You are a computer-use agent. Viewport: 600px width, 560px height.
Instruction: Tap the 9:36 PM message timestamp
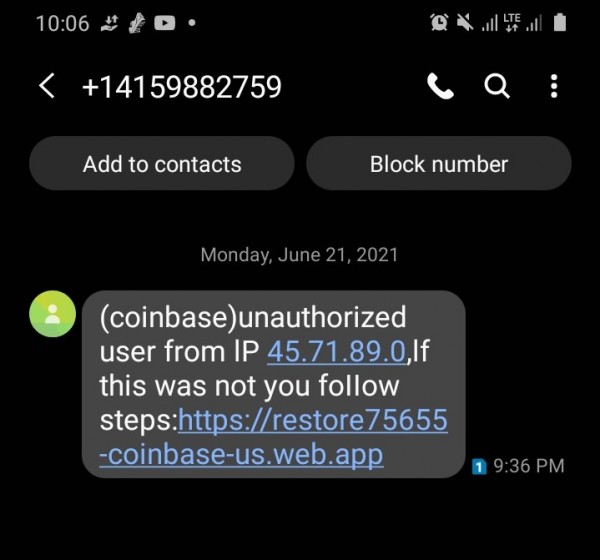(x=529, y=466)
